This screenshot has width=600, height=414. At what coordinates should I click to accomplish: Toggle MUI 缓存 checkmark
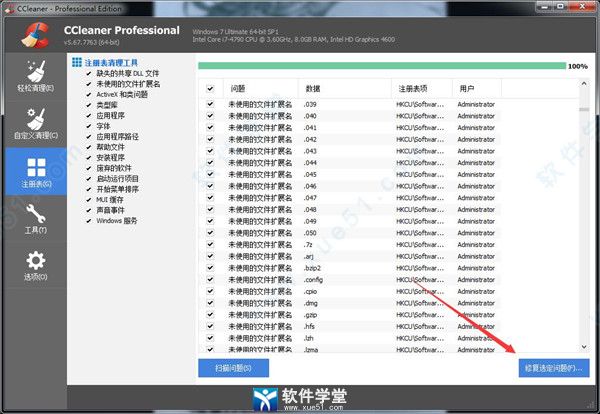click(89, 200)
